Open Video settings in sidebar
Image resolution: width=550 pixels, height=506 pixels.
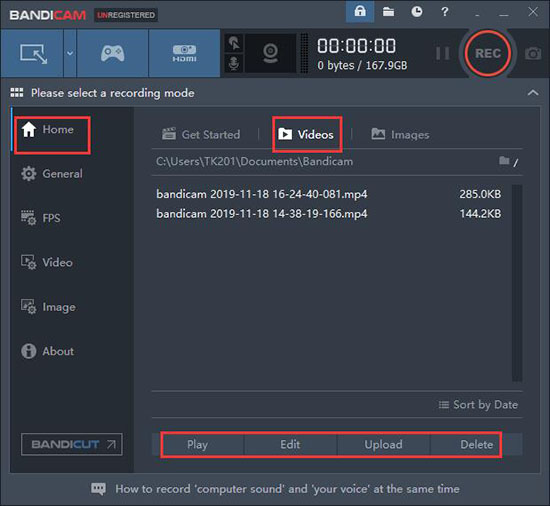coord(47,262)
